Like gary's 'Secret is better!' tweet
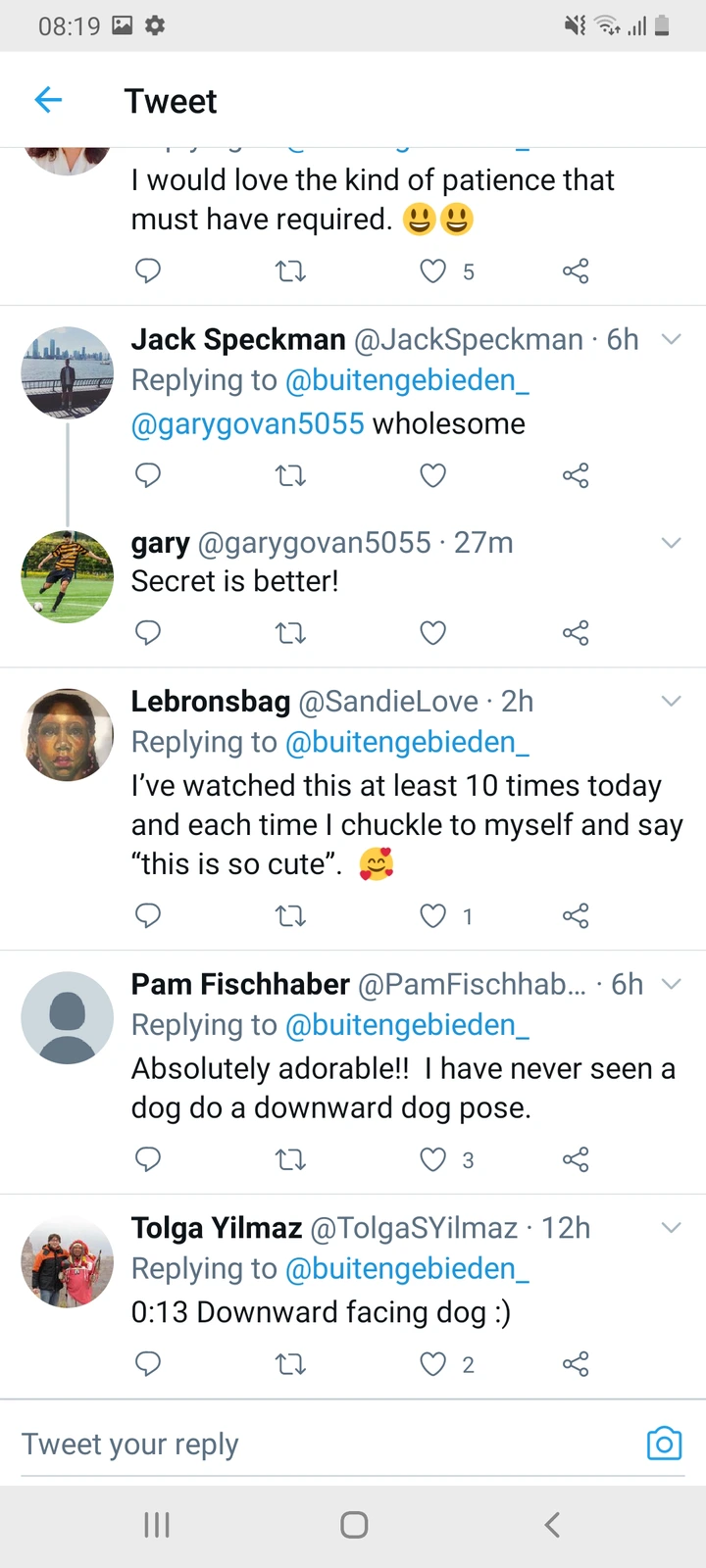Viewport: 706px width, 1568px height. pyautogui.click(x=432, y=633)
